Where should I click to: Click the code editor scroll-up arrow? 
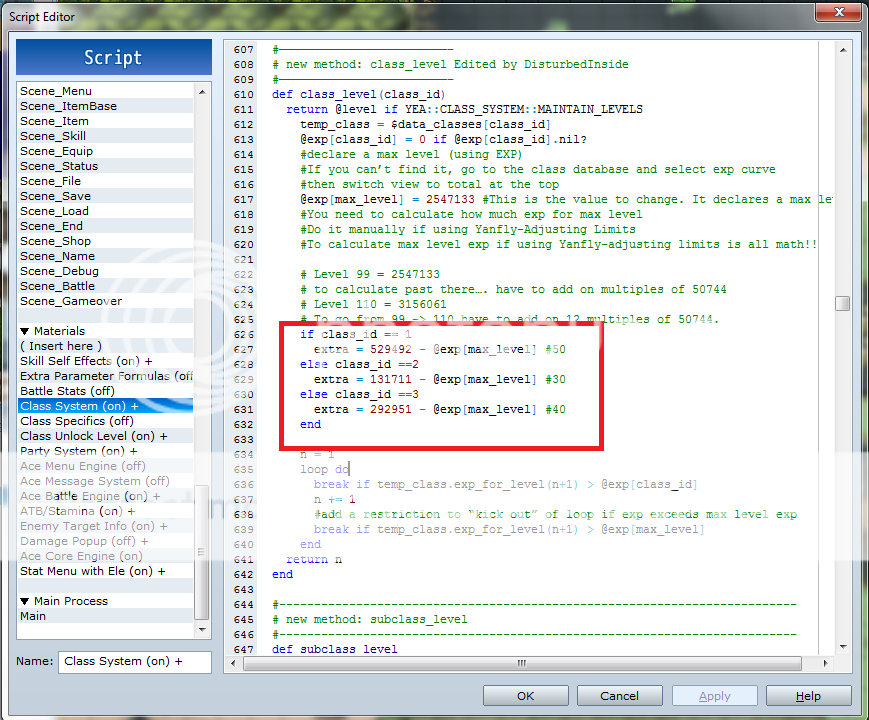coord(844,48)
